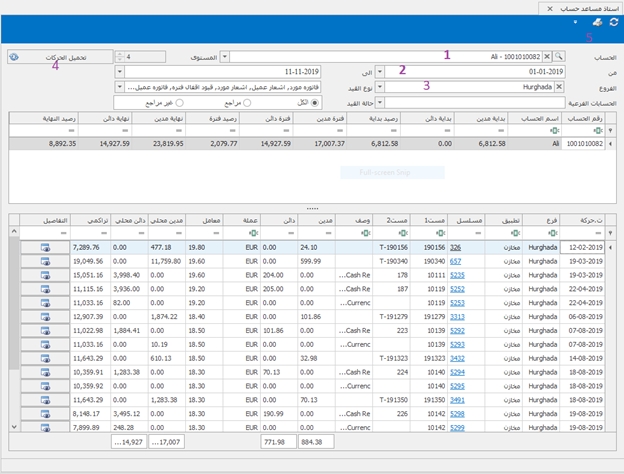Increase the level stepper value

click(x=121, y=54)
